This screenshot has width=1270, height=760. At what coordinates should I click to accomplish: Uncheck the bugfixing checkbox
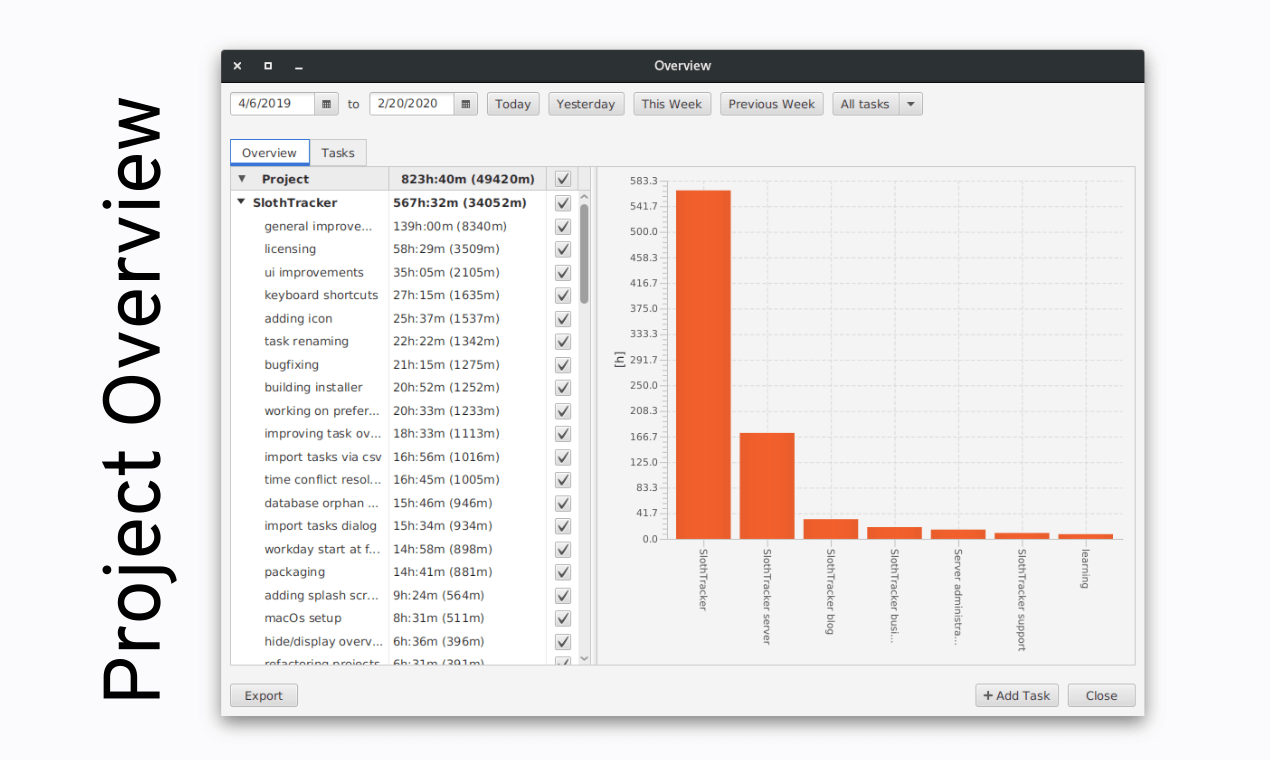(x=563, y=365)
